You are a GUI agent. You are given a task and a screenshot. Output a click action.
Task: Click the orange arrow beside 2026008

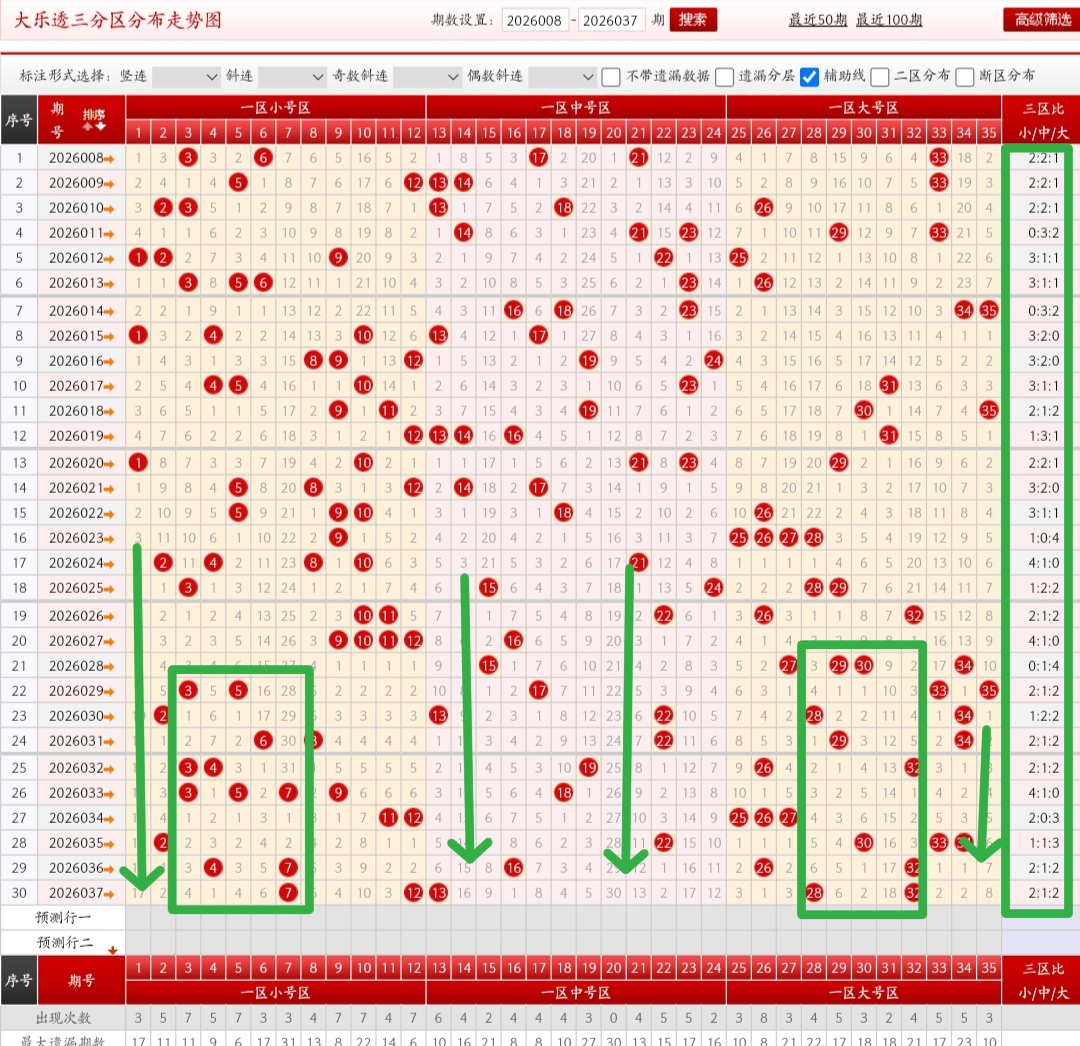pyautogui.click(x=109, y=159)
